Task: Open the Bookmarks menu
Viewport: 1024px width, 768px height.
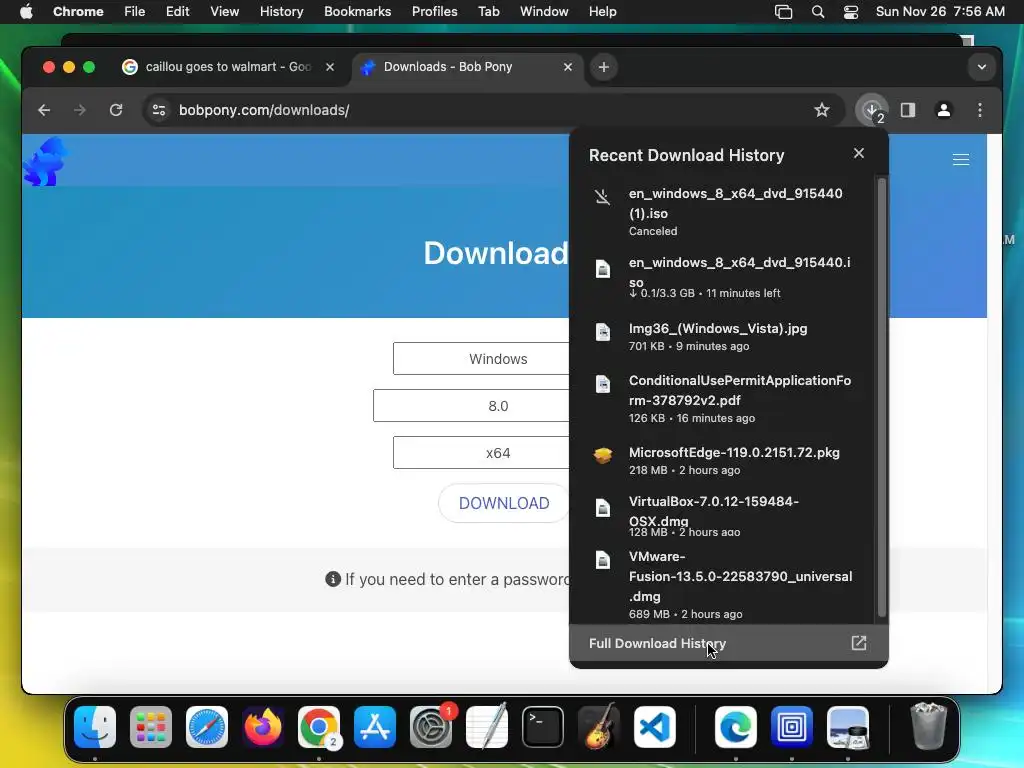Action: 357,12
